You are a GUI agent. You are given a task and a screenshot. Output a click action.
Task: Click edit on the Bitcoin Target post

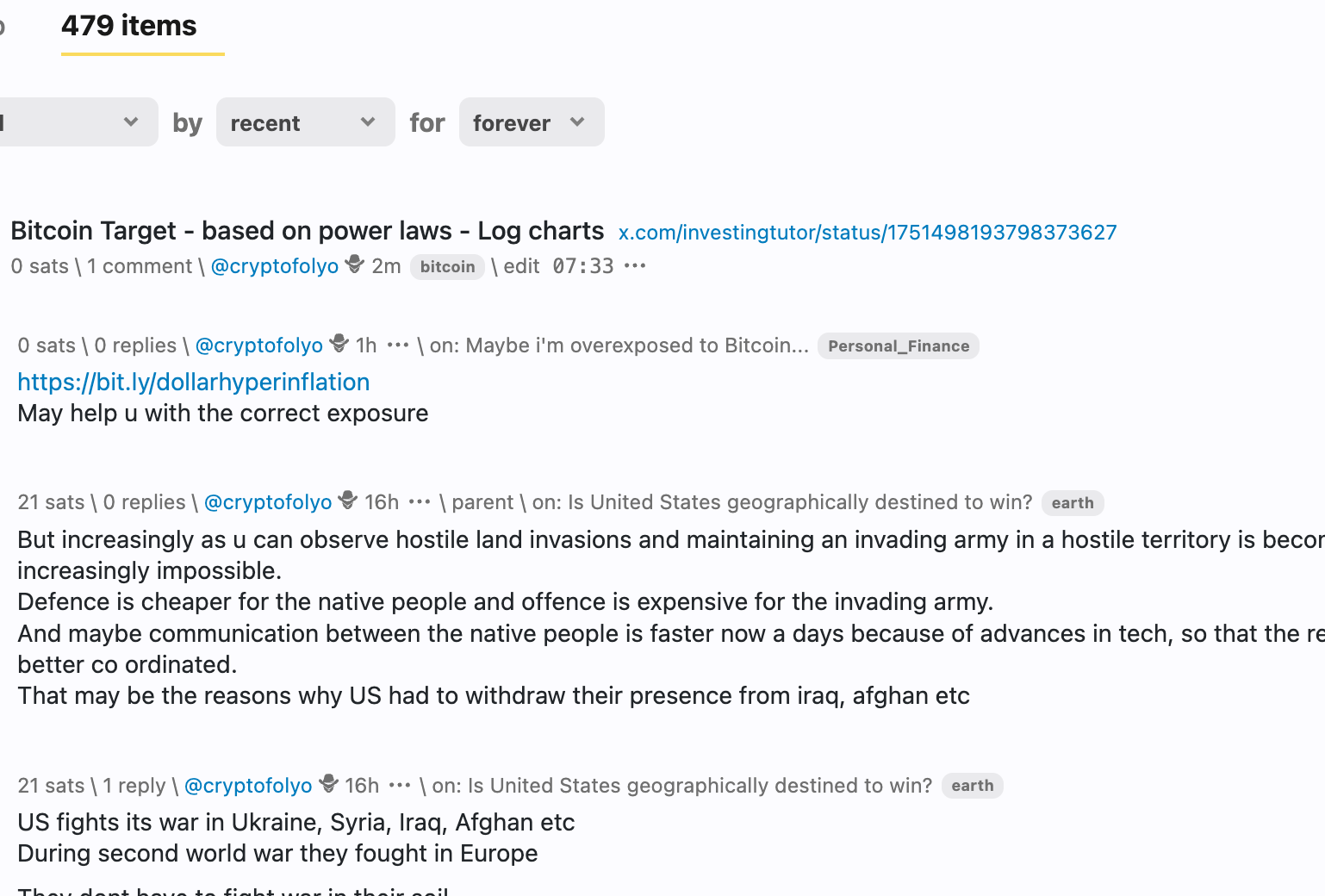click(521, 266)
